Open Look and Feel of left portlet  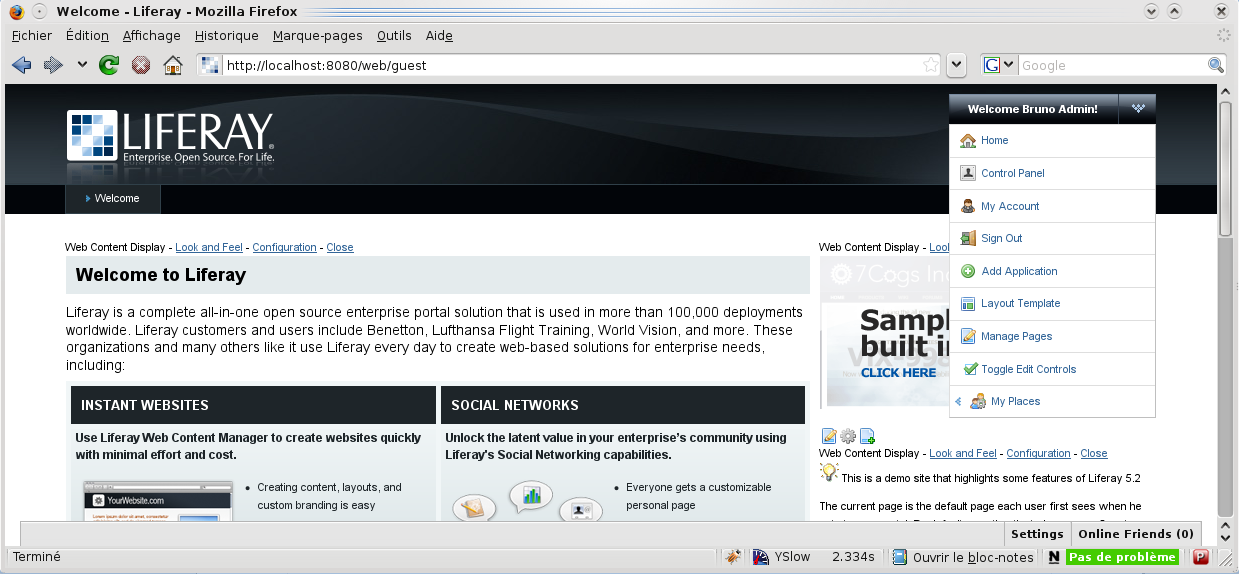[x=209, y=247]
